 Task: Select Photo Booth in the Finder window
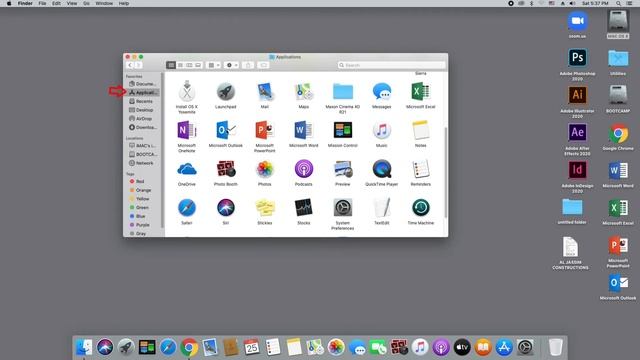click(226, 170)
